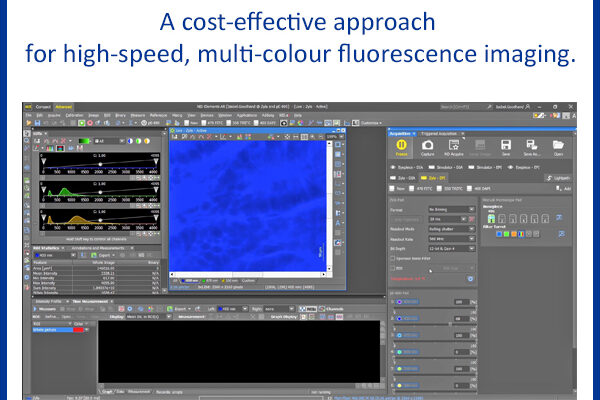600x400 pixels.
Task: Select the 550 TRITC optical configuration
Action: pyautogui.click(x=450, y=188)
